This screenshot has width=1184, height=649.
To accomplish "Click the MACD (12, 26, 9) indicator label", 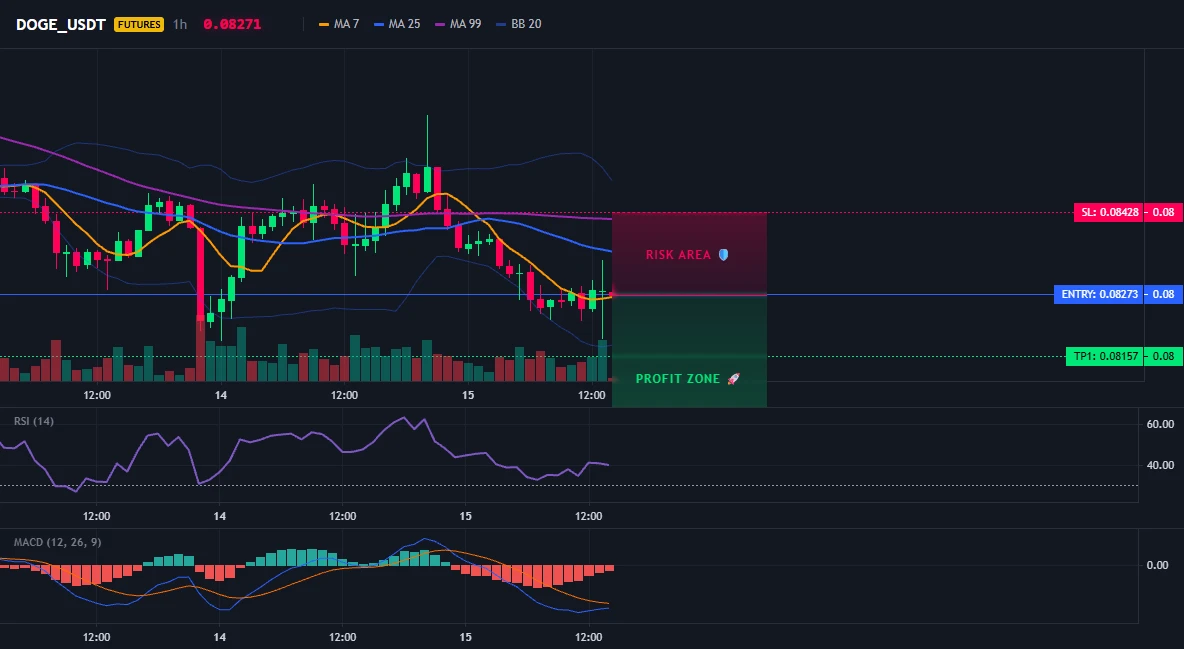I will coord(57,542).
